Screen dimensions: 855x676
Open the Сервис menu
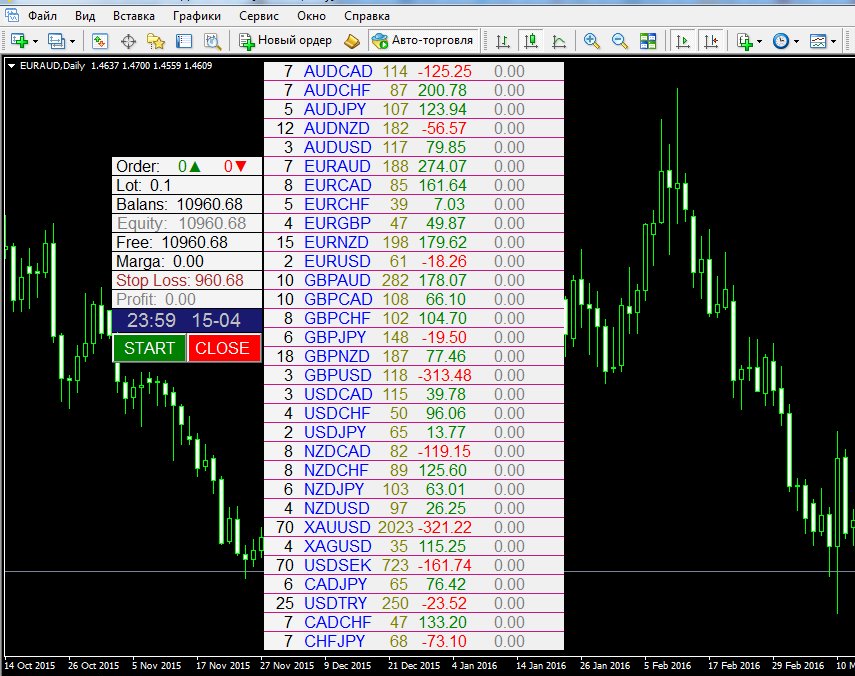point(258,16)
